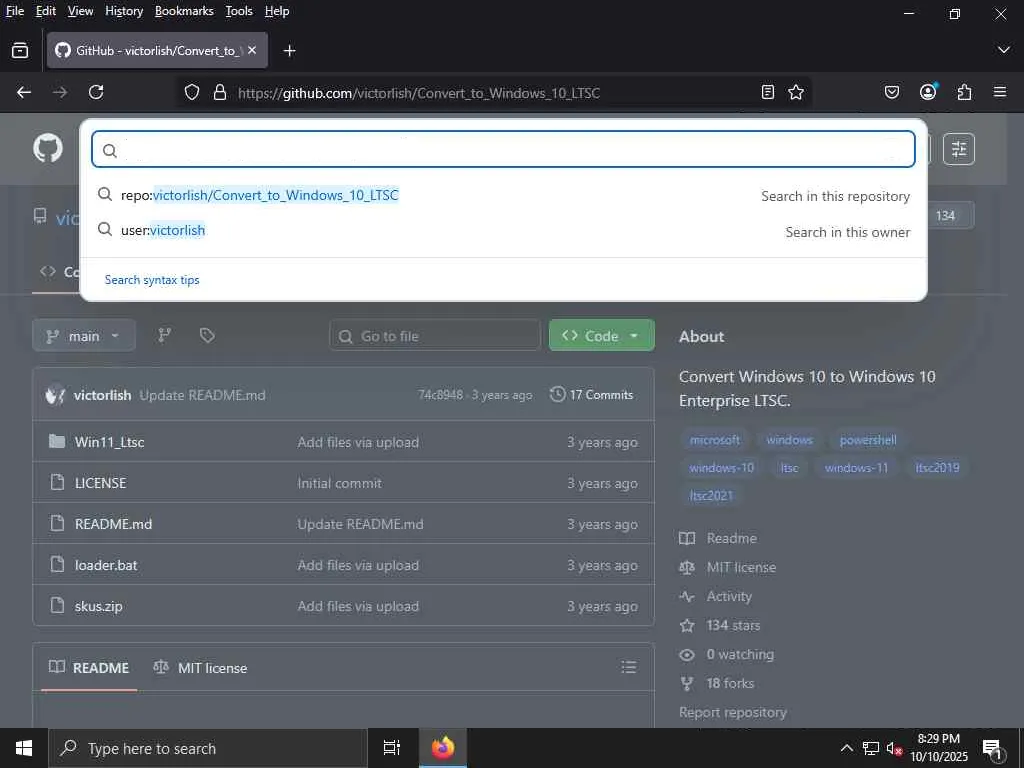Click the Go to file field
Image resolution: width=1024 pixels, height=768 pixels.
[435, 336]
